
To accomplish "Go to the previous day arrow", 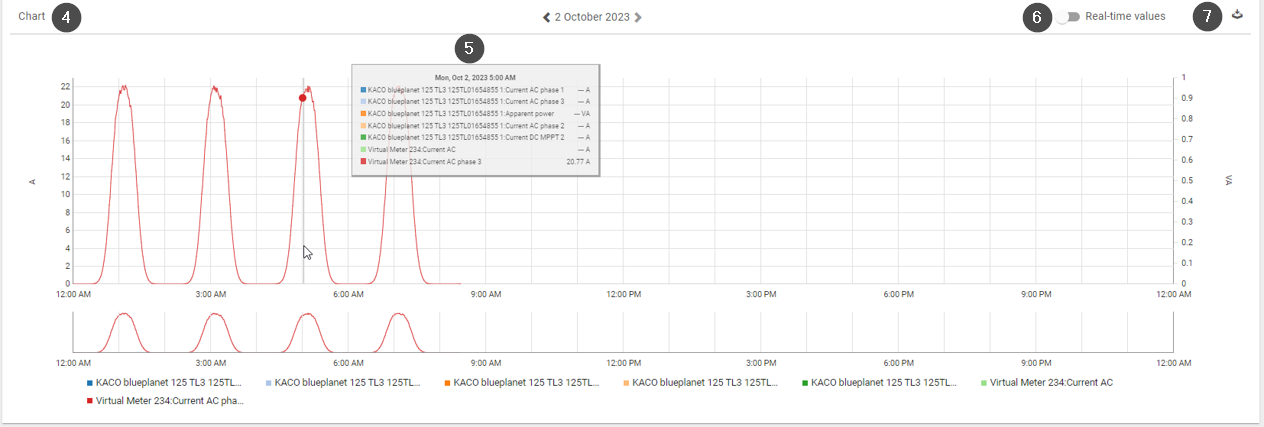I will tap(546, 17).
